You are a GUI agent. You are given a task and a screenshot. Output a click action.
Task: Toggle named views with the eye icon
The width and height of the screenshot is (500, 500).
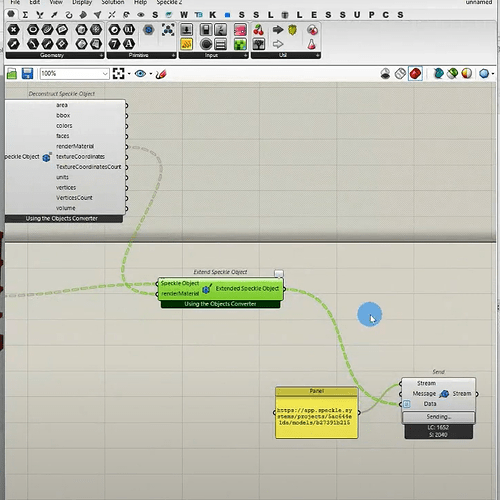point(140,74)
